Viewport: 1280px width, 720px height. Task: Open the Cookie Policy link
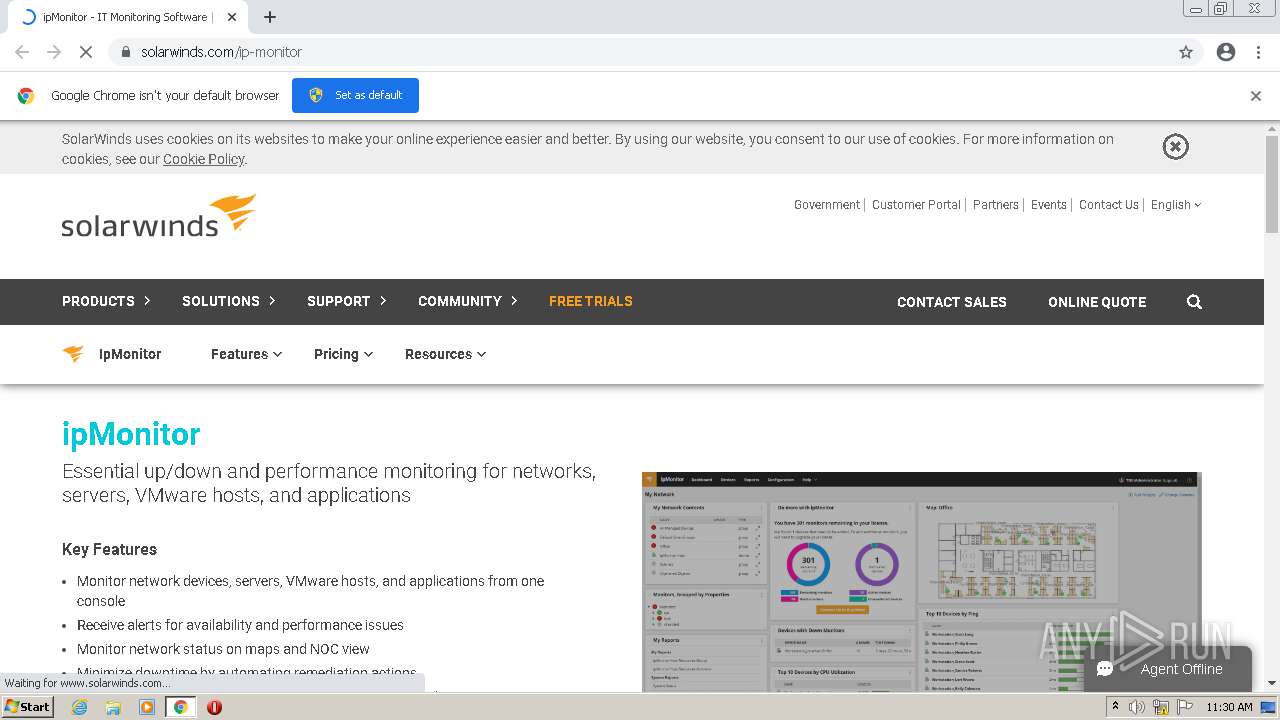(x=204, y=159)
